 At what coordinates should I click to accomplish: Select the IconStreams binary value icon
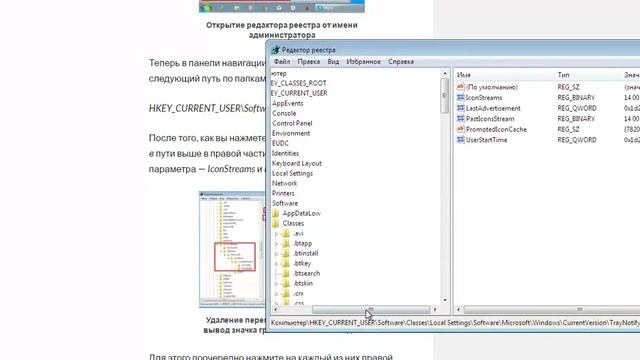pos(460,98)
